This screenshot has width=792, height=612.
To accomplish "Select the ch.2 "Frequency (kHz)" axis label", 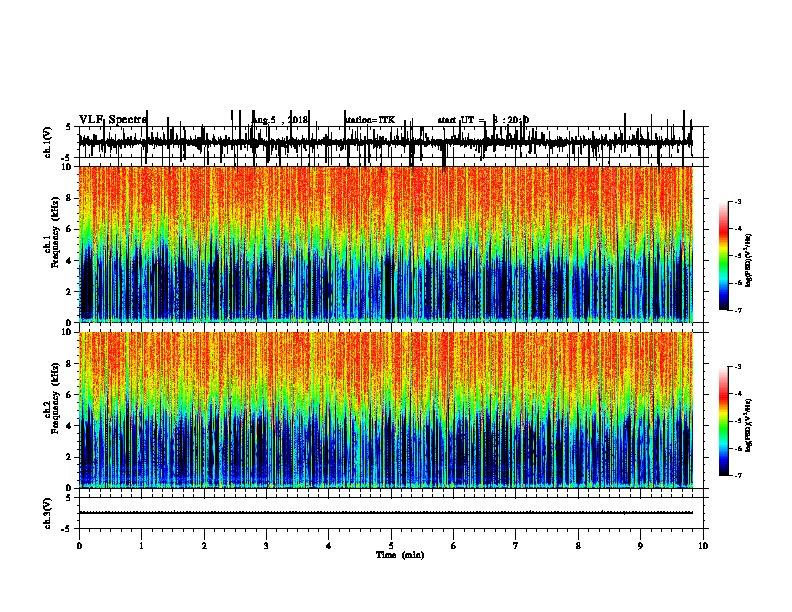I will 56,398.
